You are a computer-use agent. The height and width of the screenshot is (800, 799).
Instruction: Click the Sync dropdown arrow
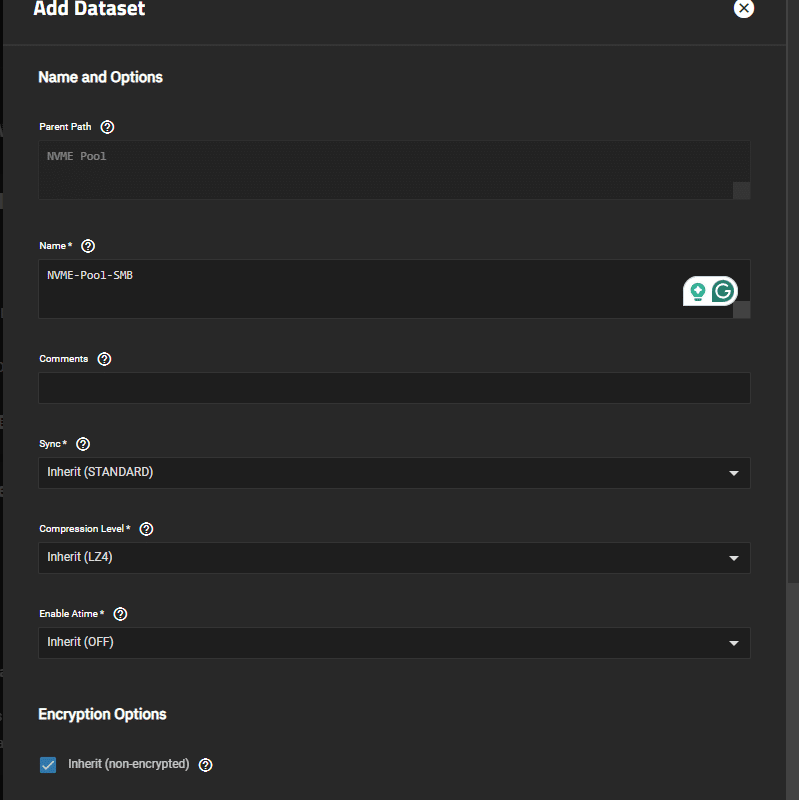[734, 473]
